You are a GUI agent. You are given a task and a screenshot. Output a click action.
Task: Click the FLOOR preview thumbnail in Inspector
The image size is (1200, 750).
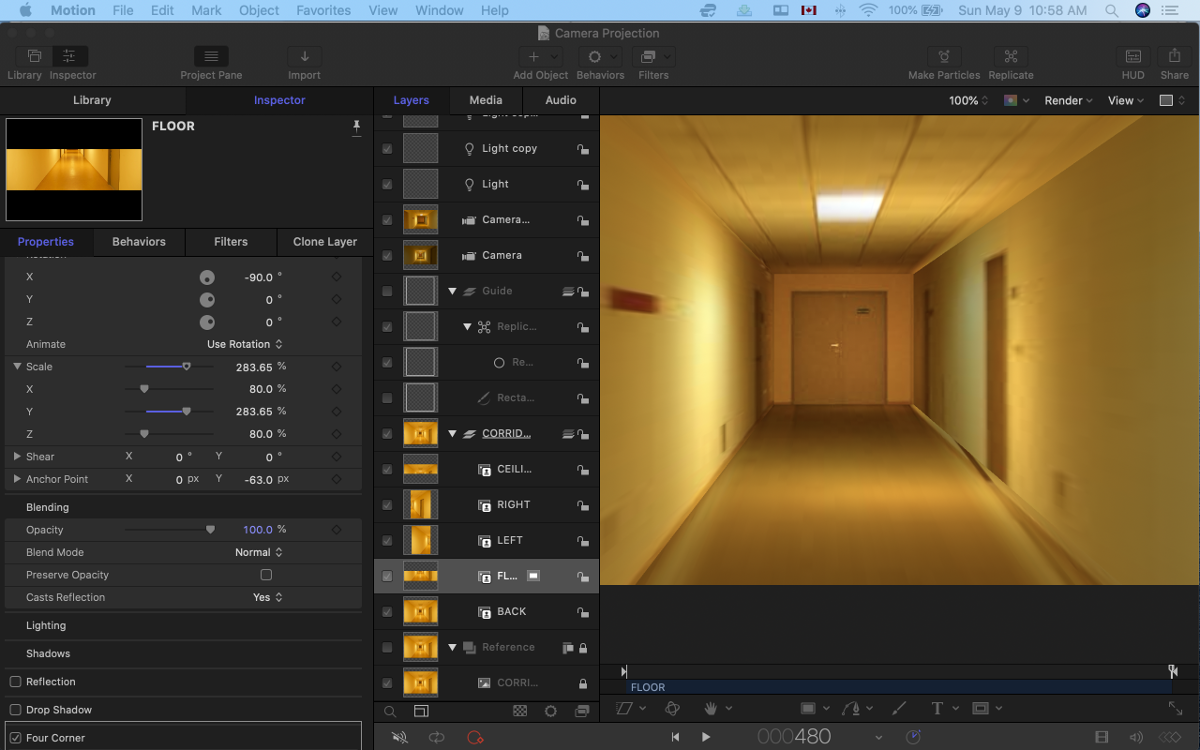point(74,169)
